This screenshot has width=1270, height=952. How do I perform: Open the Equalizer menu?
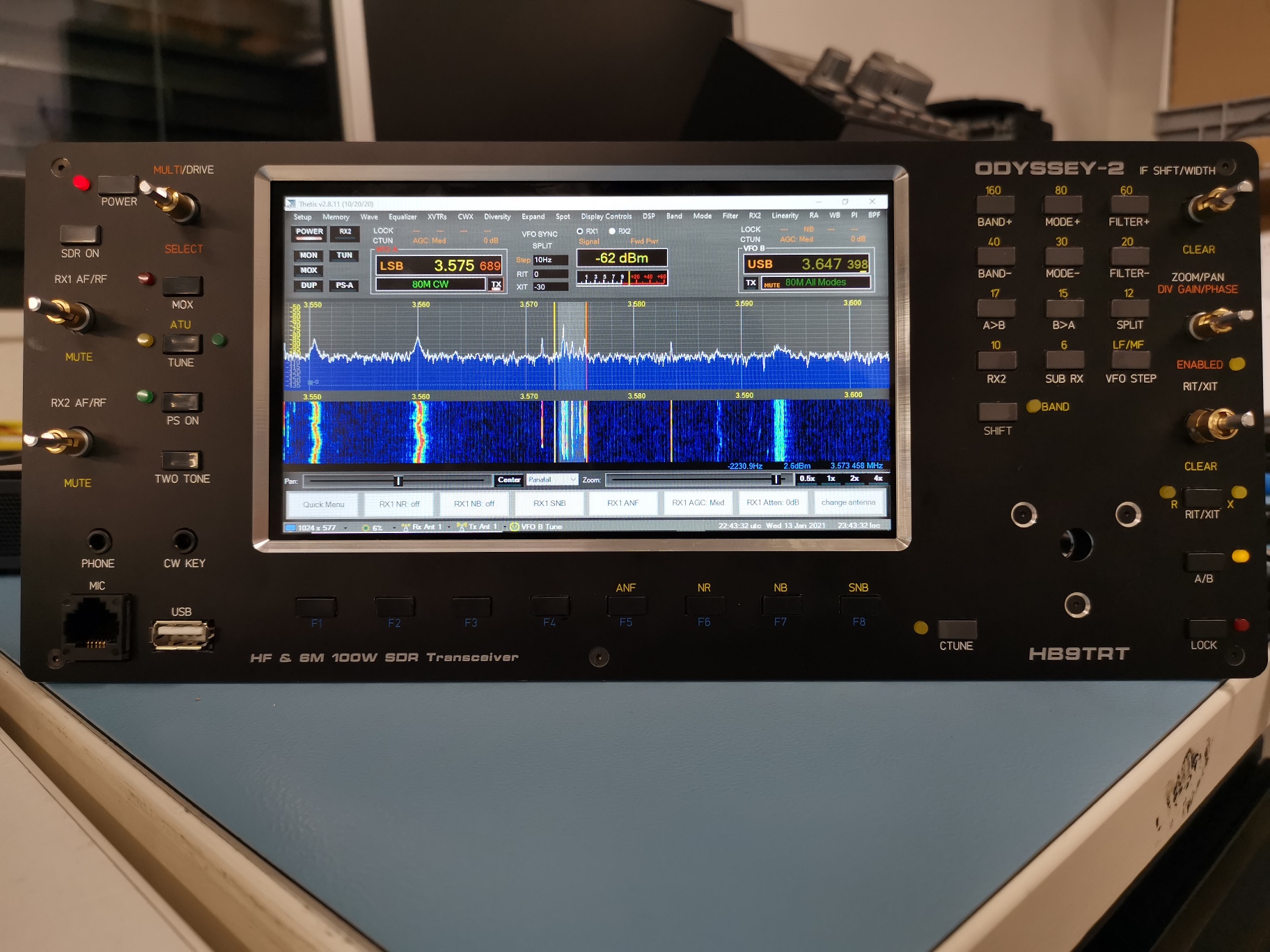tap(402, 217)
